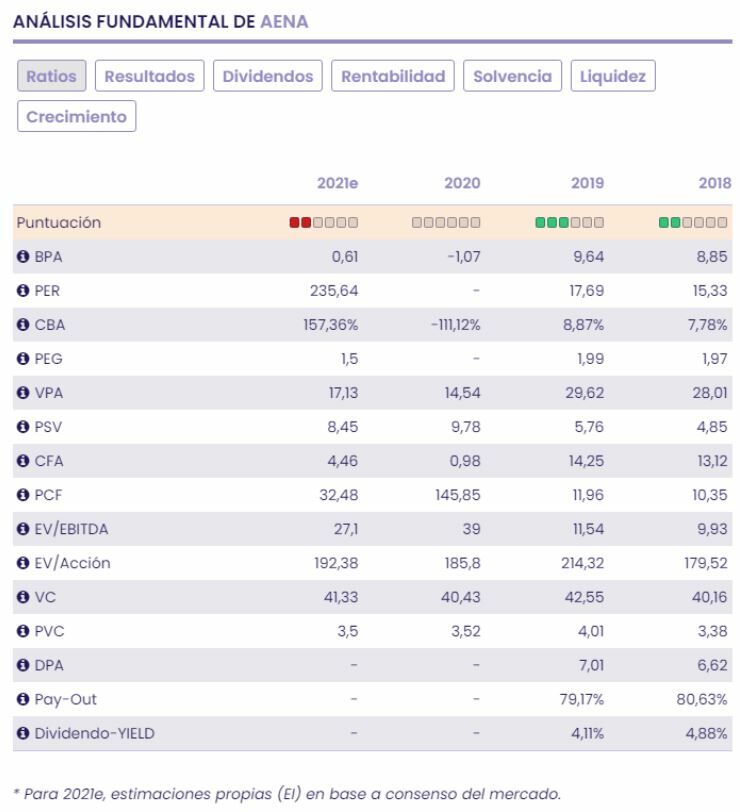The width and height of the screenshot is (740, 812).
Task: Open the Crecimiento tab
Action: [x=77, y=116]
